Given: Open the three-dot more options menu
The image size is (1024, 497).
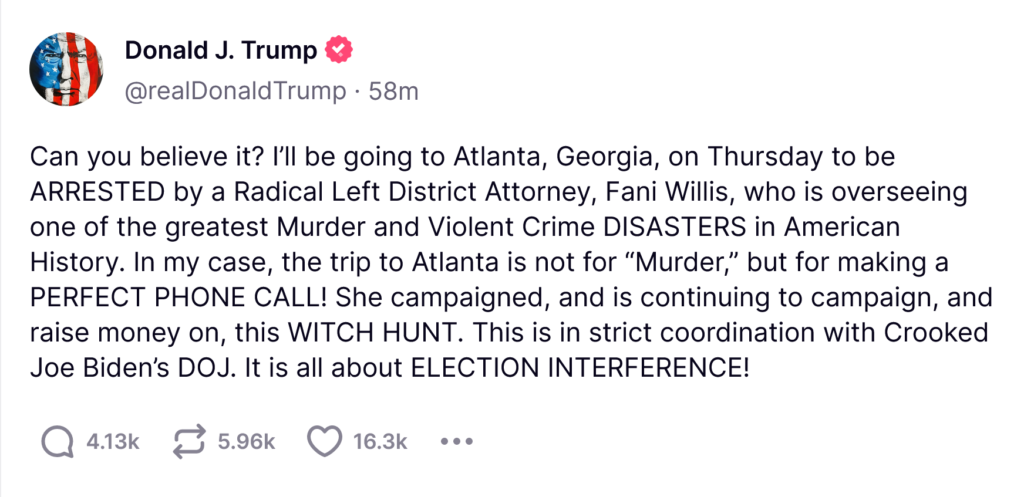Looking at the screenshot, I should tap(456, 442).
